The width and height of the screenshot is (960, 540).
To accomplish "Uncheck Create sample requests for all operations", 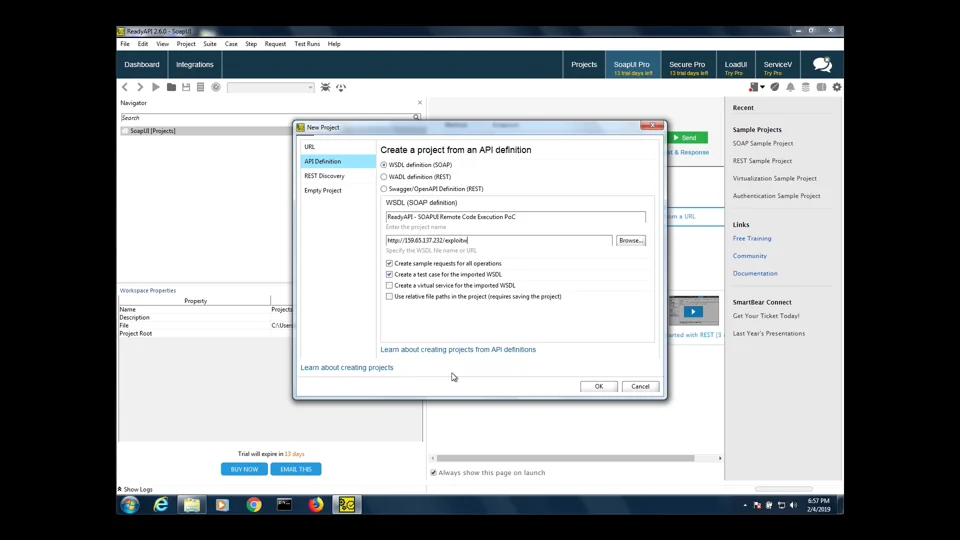I will click(x=389, y=263).
